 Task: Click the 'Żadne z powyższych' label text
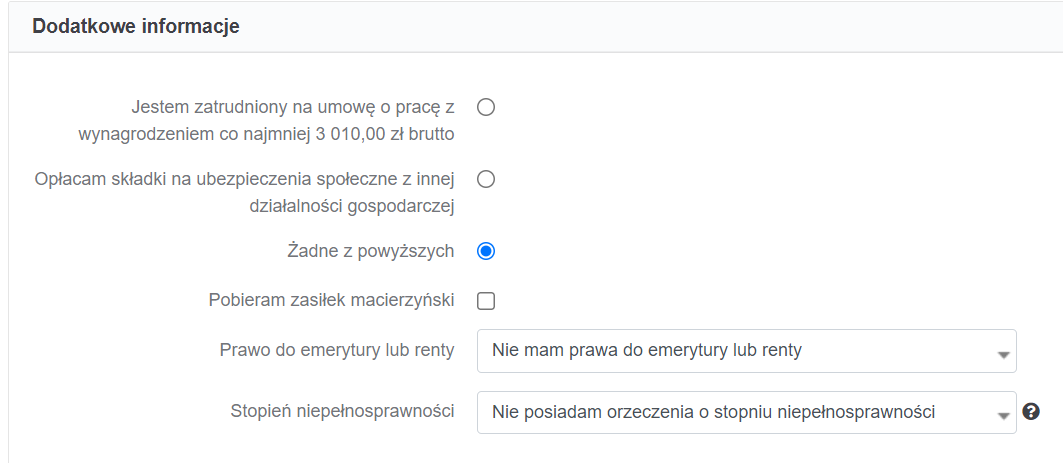(x=371, y=251)
